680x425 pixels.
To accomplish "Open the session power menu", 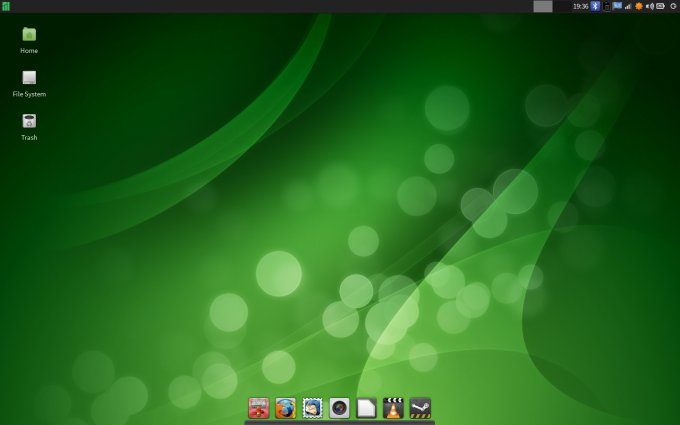I will pos(673,6).
